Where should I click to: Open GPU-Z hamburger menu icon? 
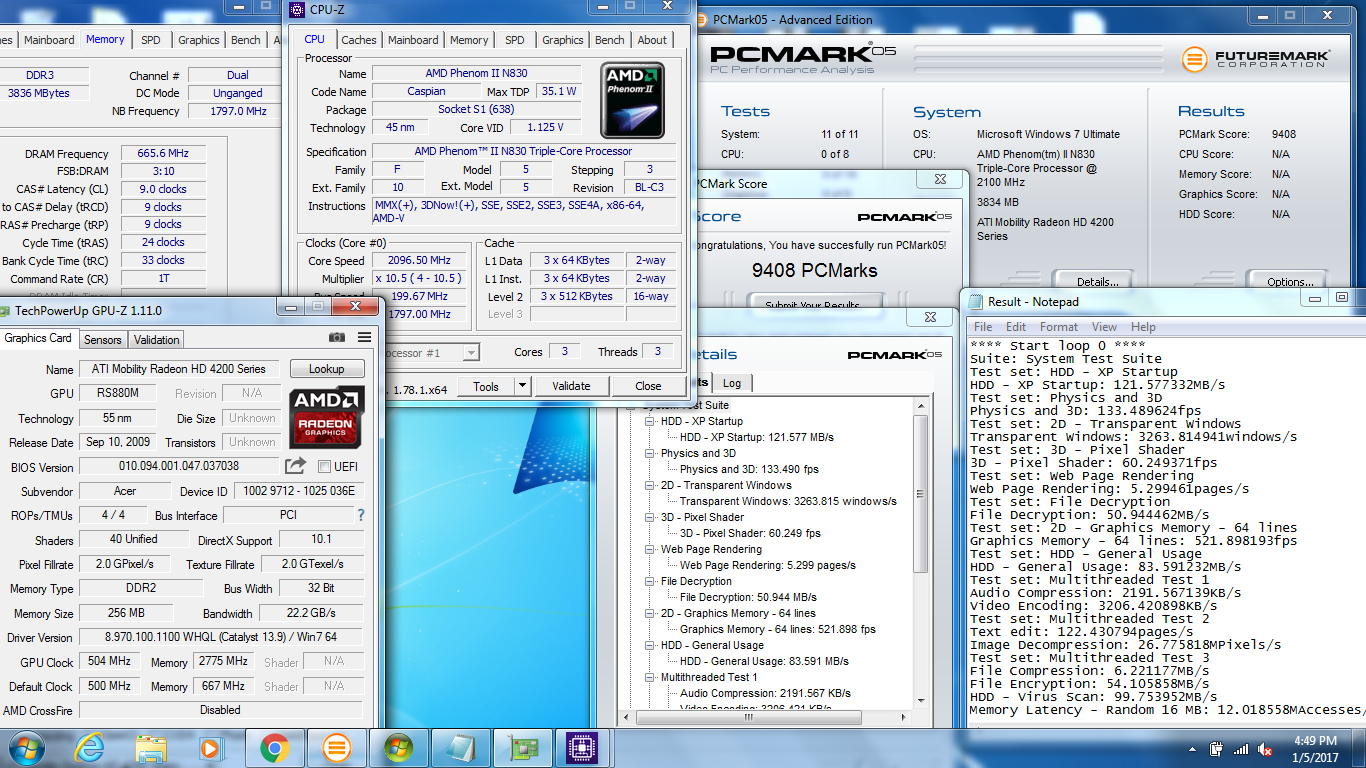pyautogui.click(x=364, y=338)
